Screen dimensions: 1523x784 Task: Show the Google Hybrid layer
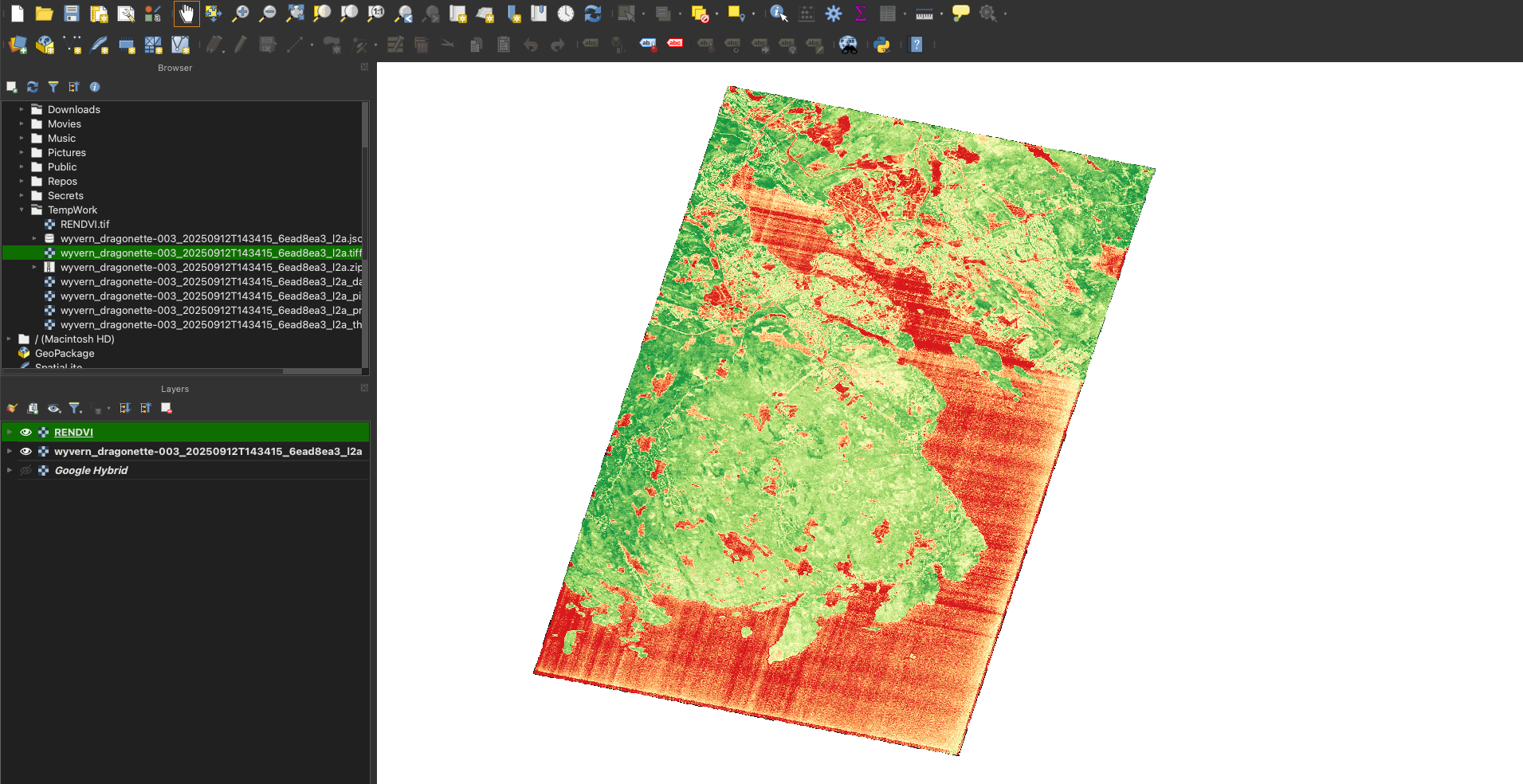(26, 470)
